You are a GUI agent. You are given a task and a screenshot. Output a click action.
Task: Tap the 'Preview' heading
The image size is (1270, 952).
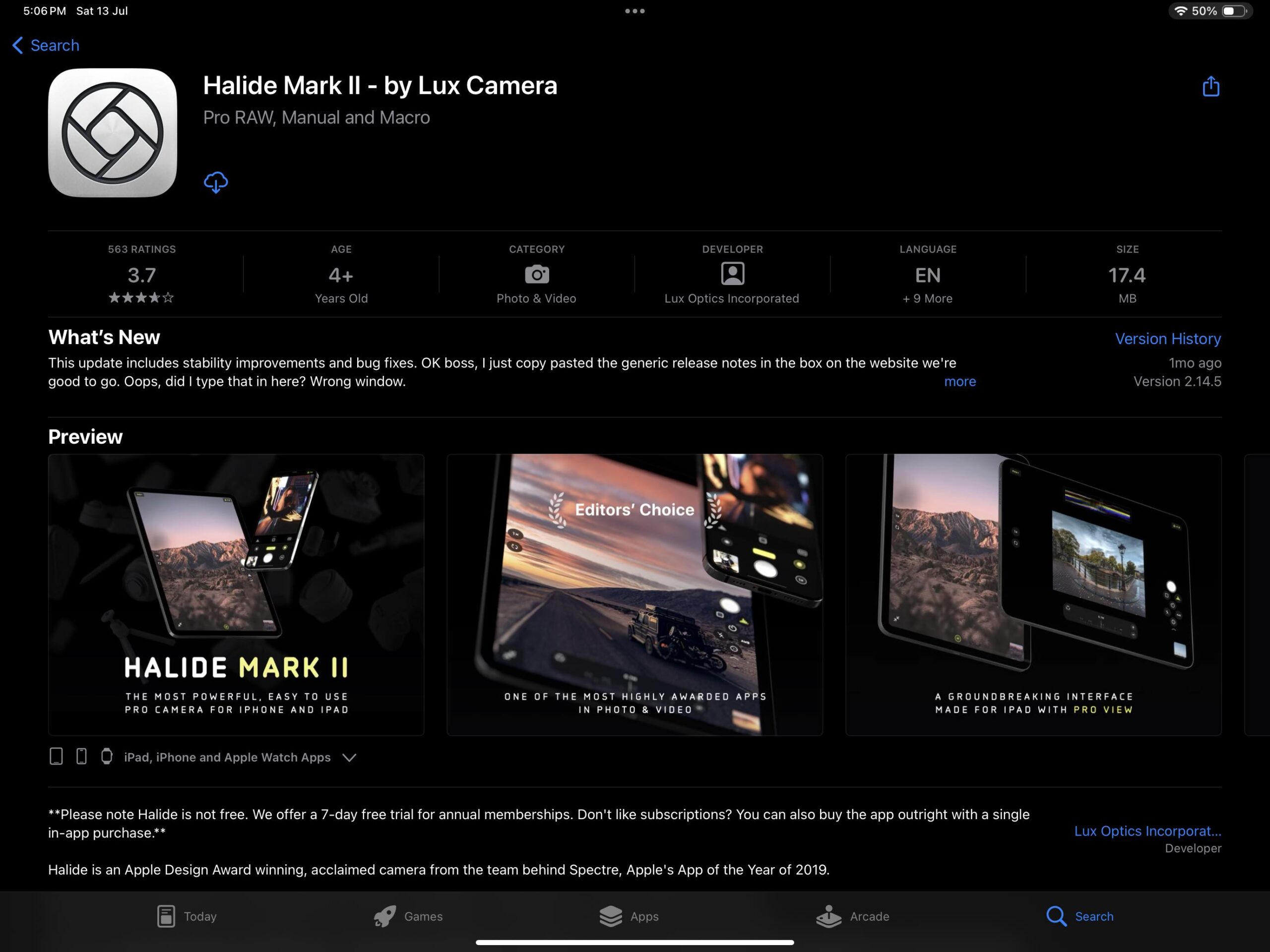(85, 437)
